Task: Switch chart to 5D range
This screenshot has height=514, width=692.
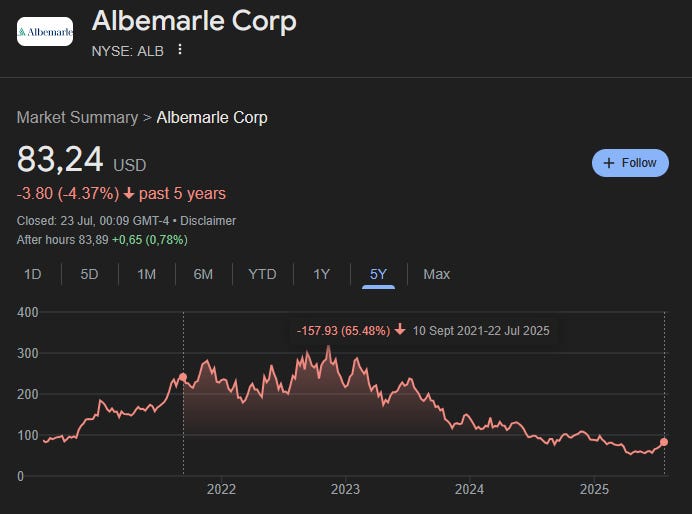Action: tap(89, 274)
